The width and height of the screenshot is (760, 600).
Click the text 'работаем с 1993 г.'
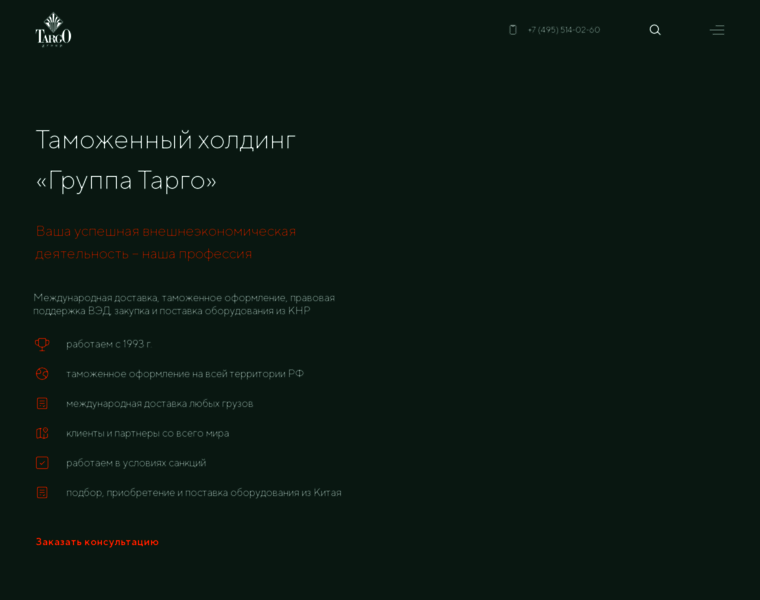[109, 344]
